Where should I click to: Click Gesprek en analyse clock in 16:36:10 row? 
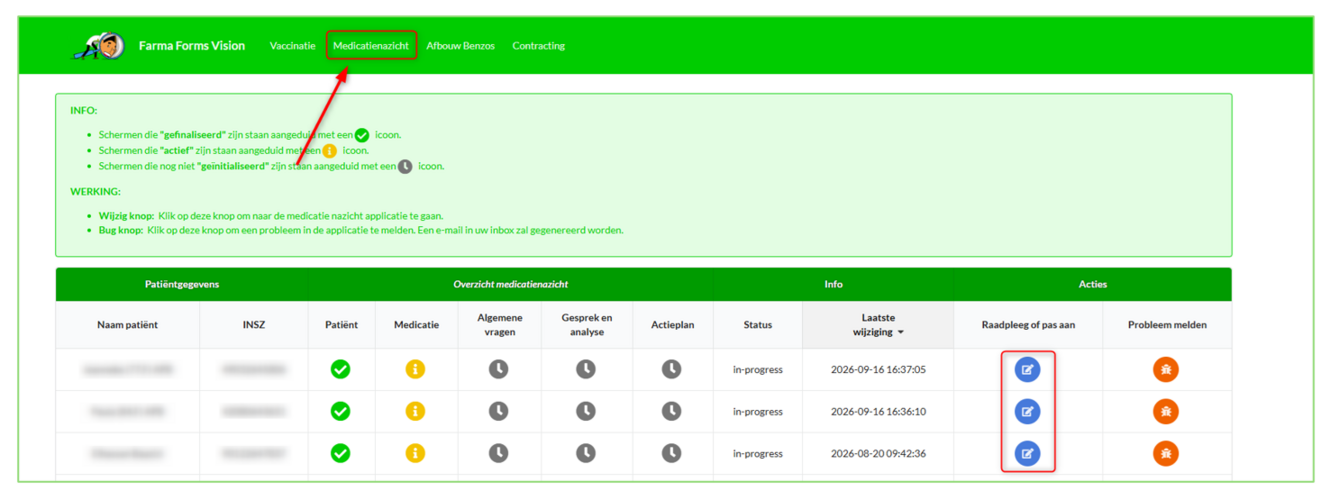click(x=586, y=411)
